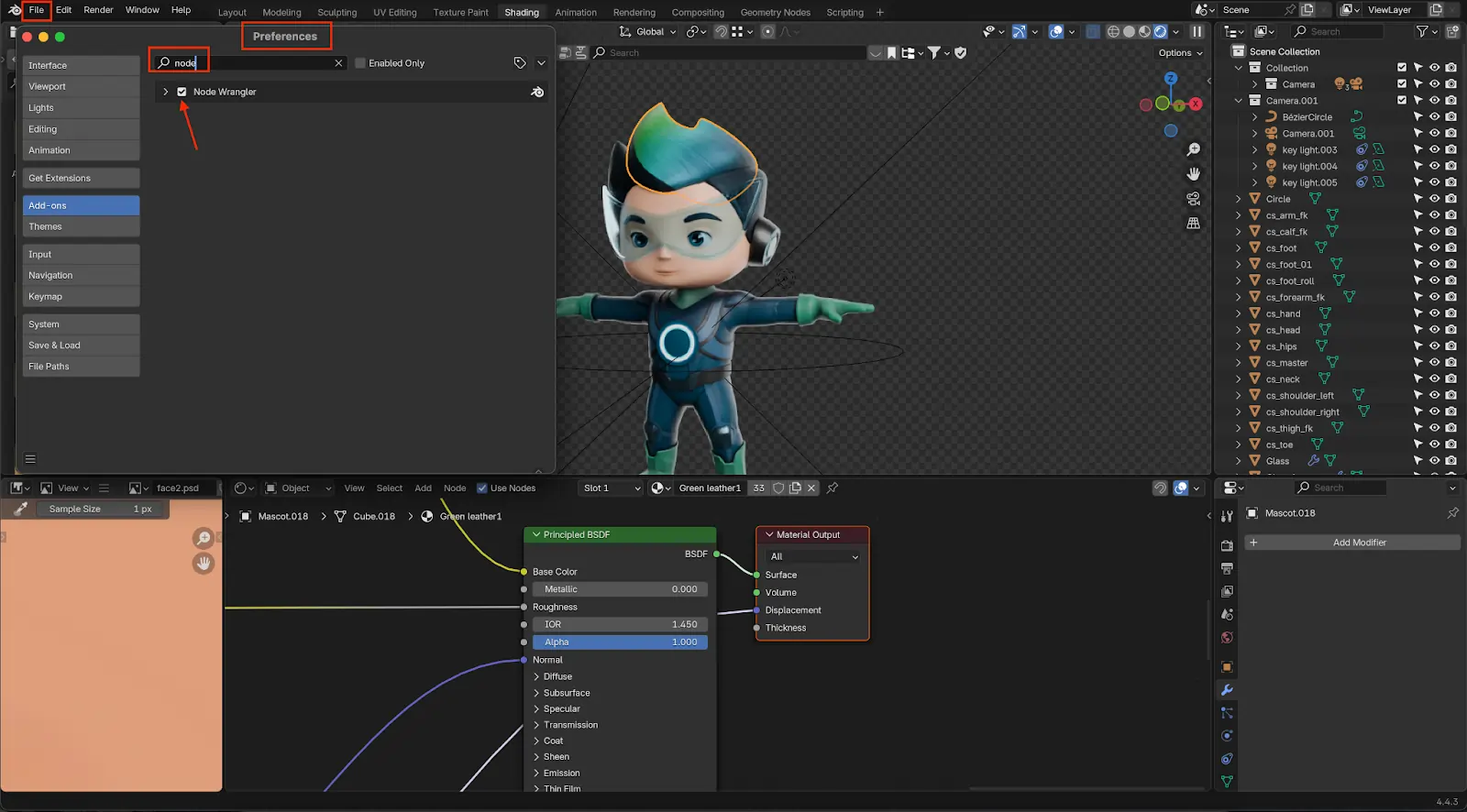The image size is (1467, 812).
Task: Adjust the Alpha slider in Principled BSDF
Action: pos(620,642)
